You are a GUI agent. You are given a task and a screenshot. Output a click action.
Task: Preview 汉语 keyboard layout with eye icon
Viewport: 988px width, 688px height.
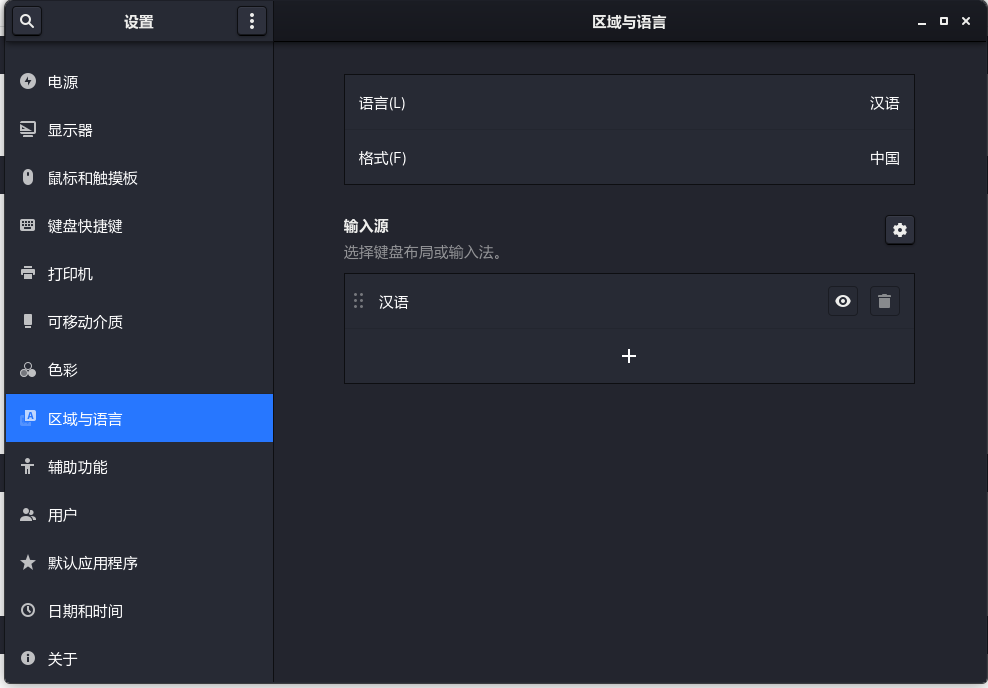click(x=842, y=301)
